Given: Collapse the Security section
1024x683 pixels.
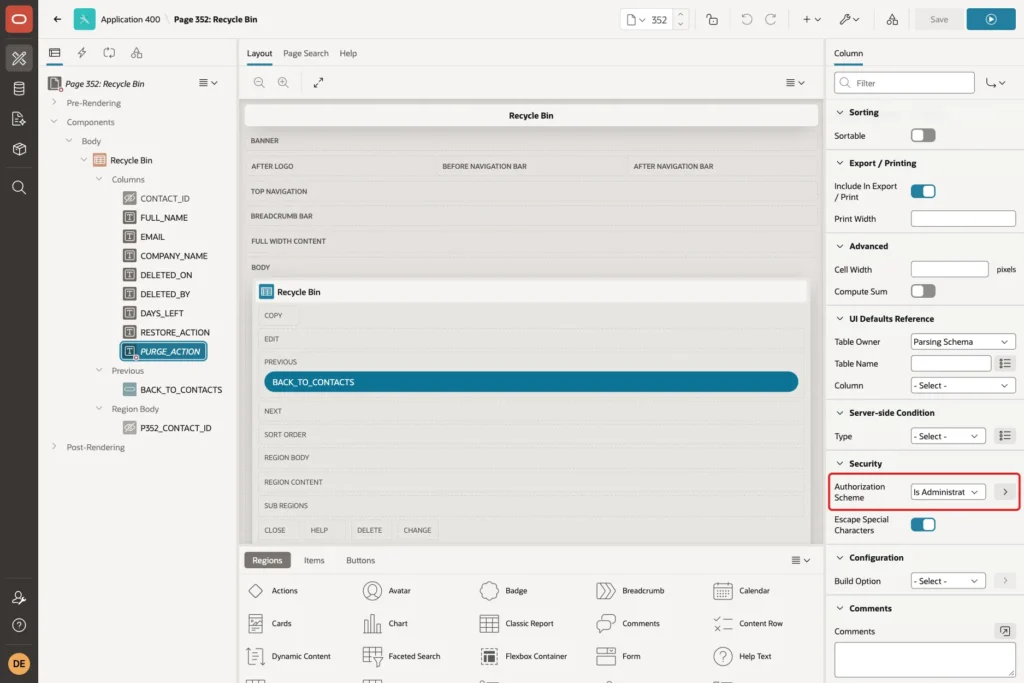Looking at the screenshot, I should pyautogui.click(x=840, y=463).
